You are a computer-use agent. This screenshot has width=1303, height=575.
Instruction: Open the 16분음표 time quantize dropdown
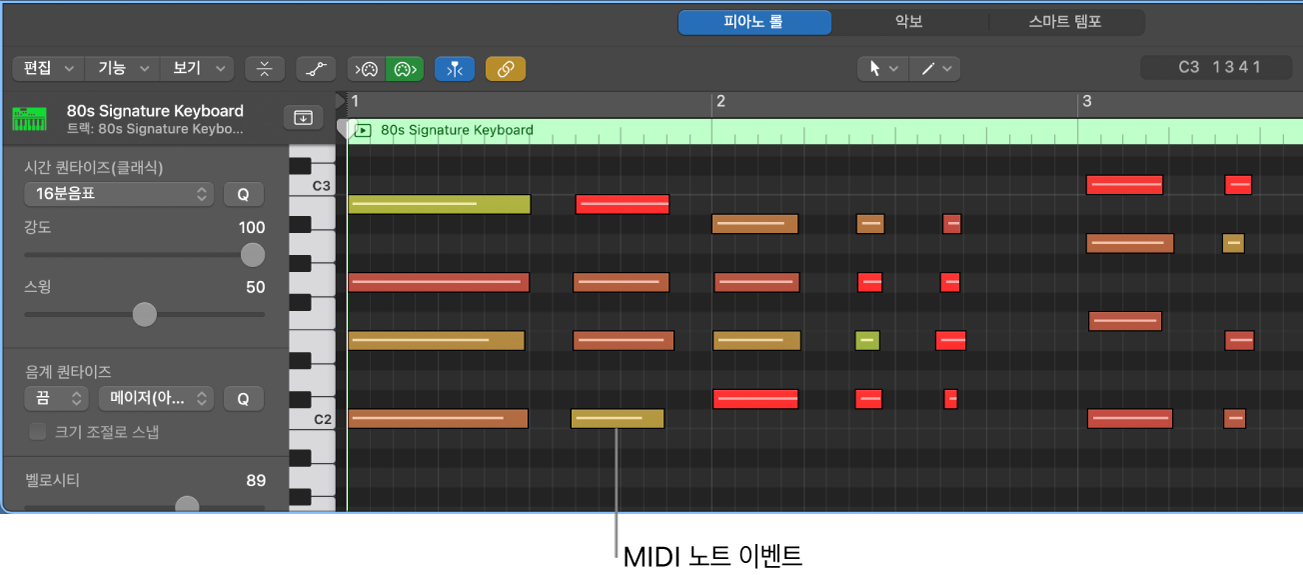119,194
